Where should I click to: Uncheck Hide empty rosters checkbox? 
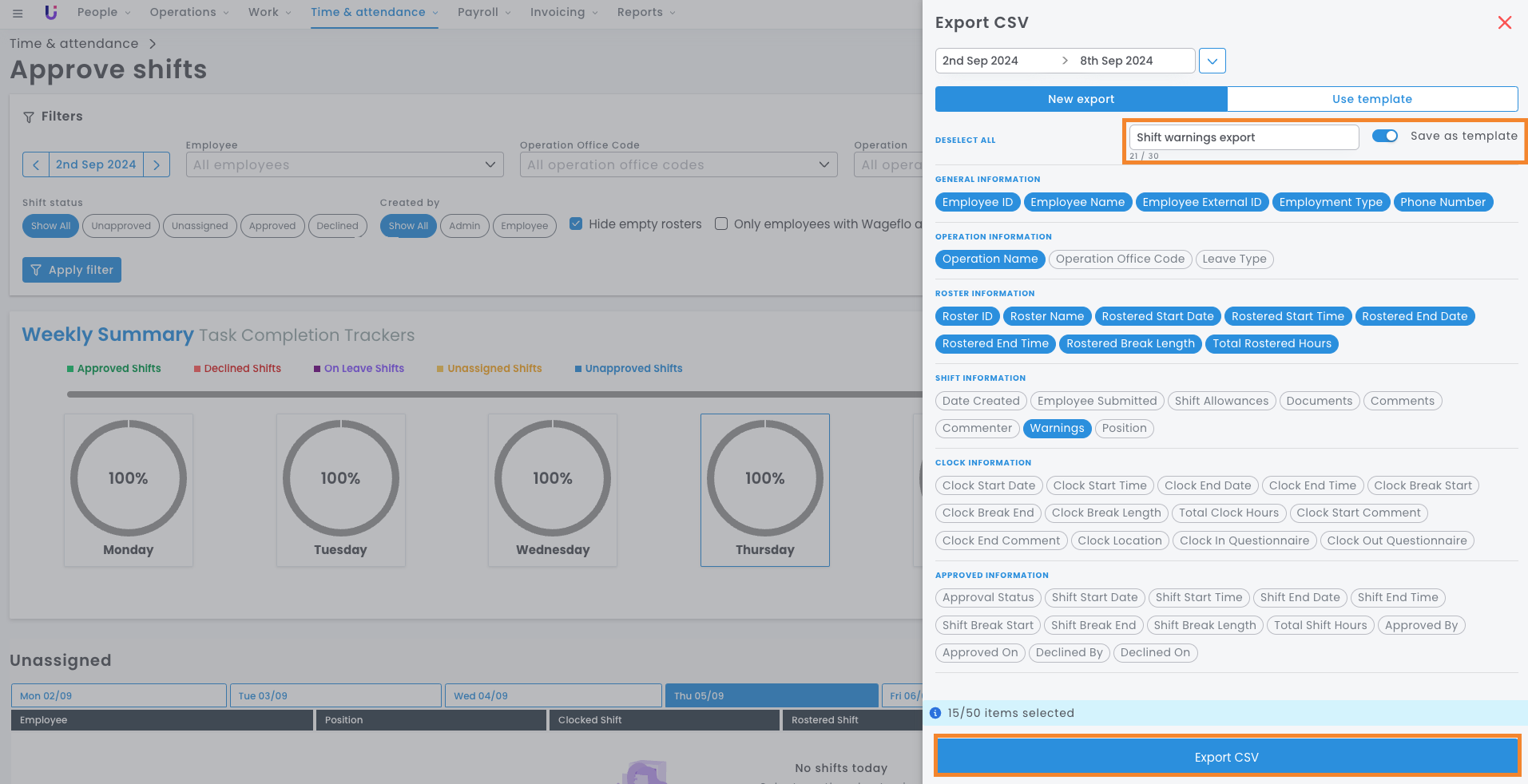coord(576,224)
